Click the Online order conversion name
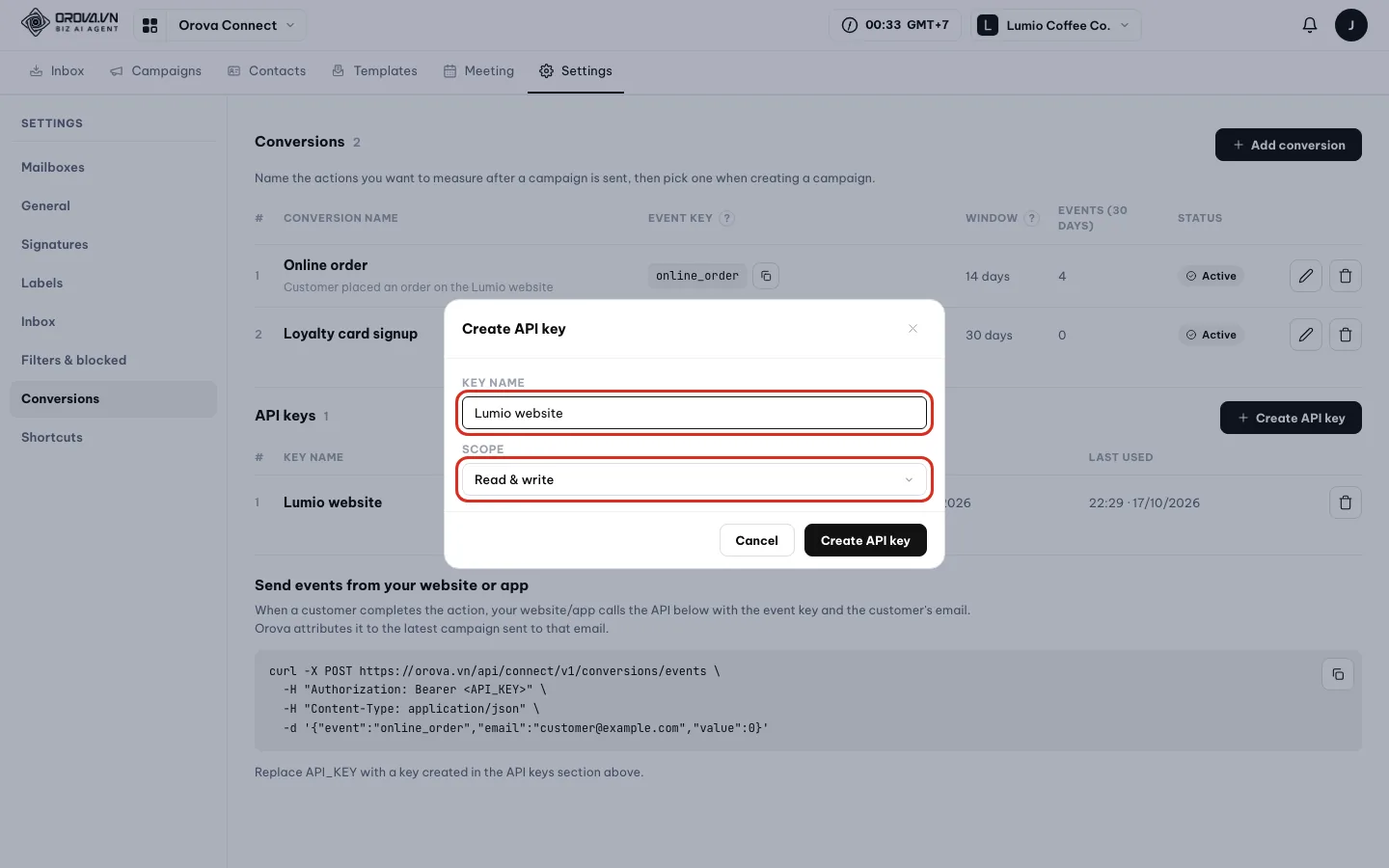Screen dimensions: 1389x868 (x=325, y=265)
